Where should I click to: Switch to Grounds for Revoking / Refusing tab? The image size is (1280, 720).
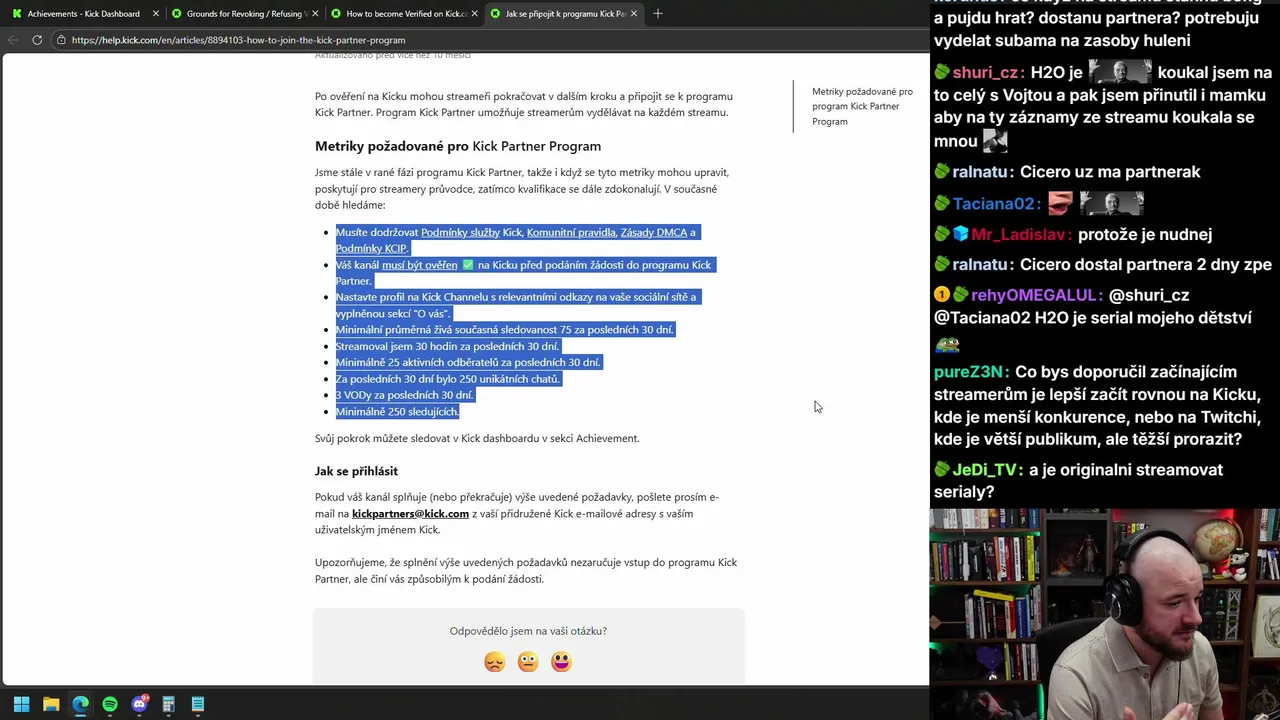tap(244, 14)
